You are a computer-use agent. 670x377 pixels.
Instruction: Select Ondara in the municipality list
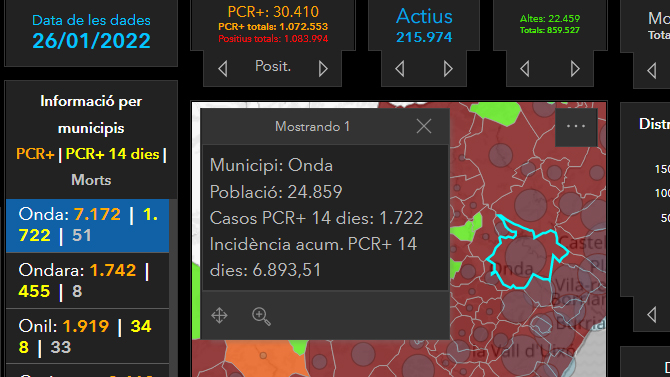point(88,281)
